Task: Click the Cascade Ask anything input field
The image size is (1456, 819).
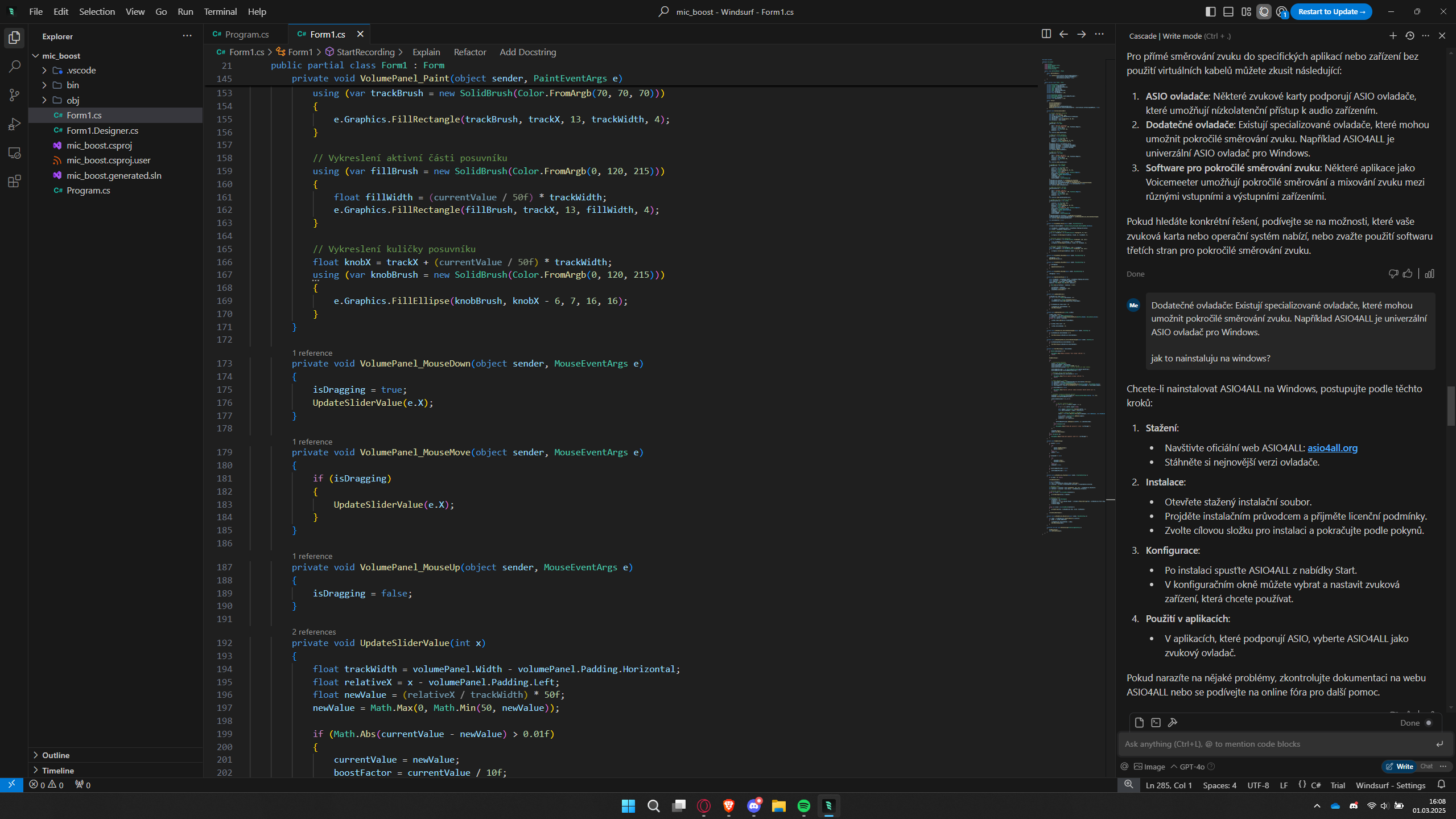Action: point(1274,744)
